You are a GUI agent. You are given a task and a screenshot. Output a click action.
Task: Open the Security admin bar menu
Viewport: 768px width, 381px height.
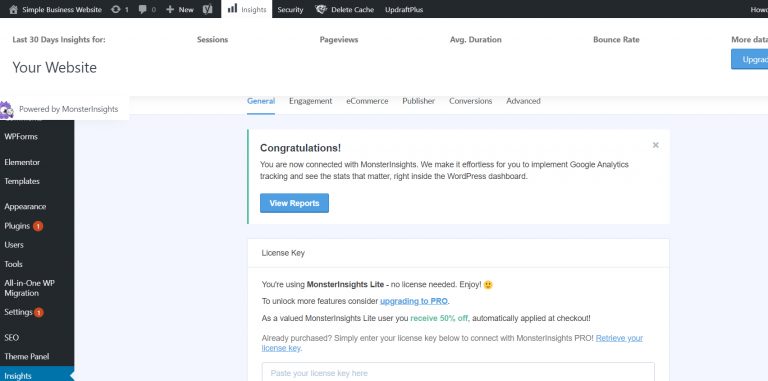[x=290, y=9]
